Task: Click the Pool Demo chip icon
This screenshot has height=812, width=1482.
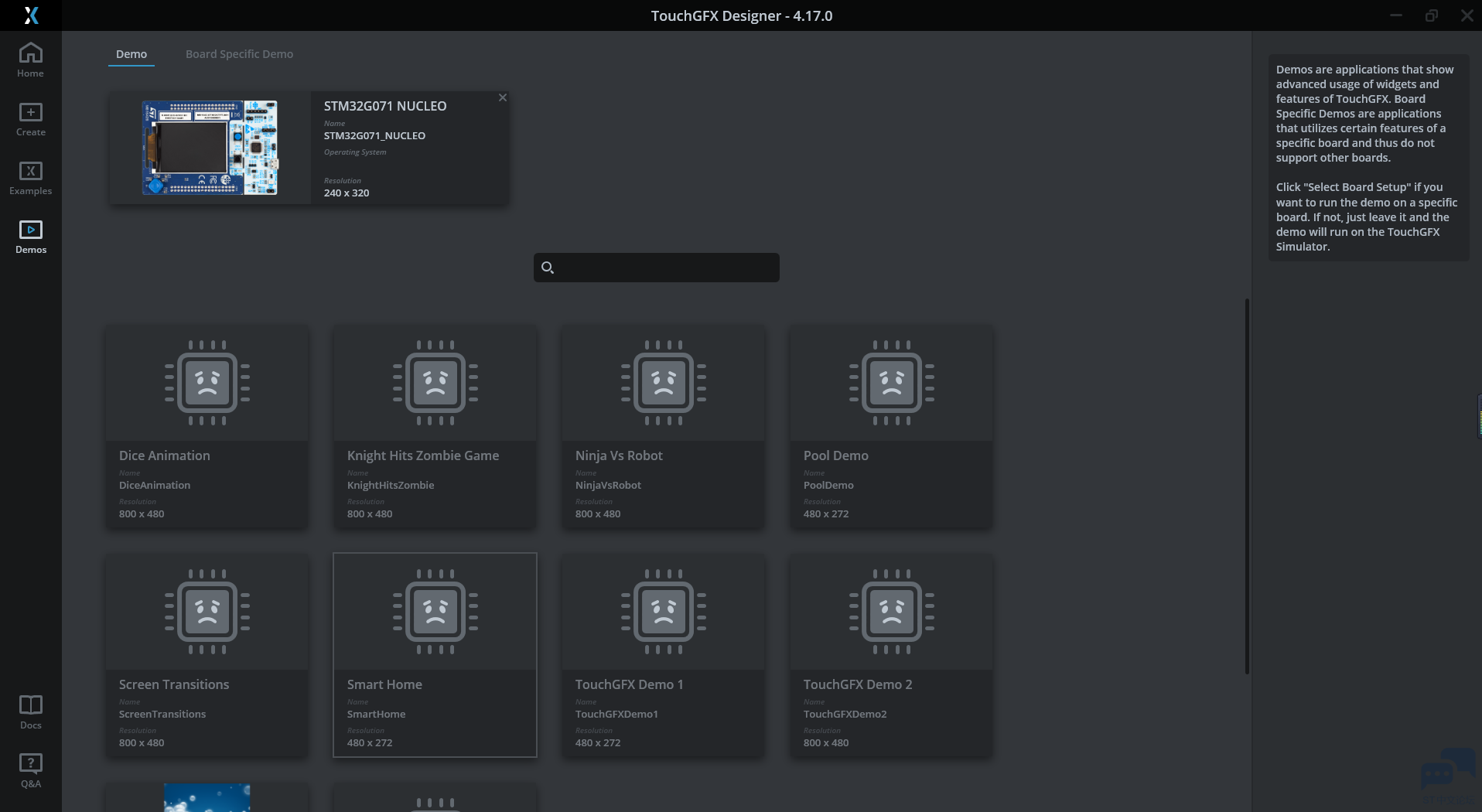Action: coord(892,383)
